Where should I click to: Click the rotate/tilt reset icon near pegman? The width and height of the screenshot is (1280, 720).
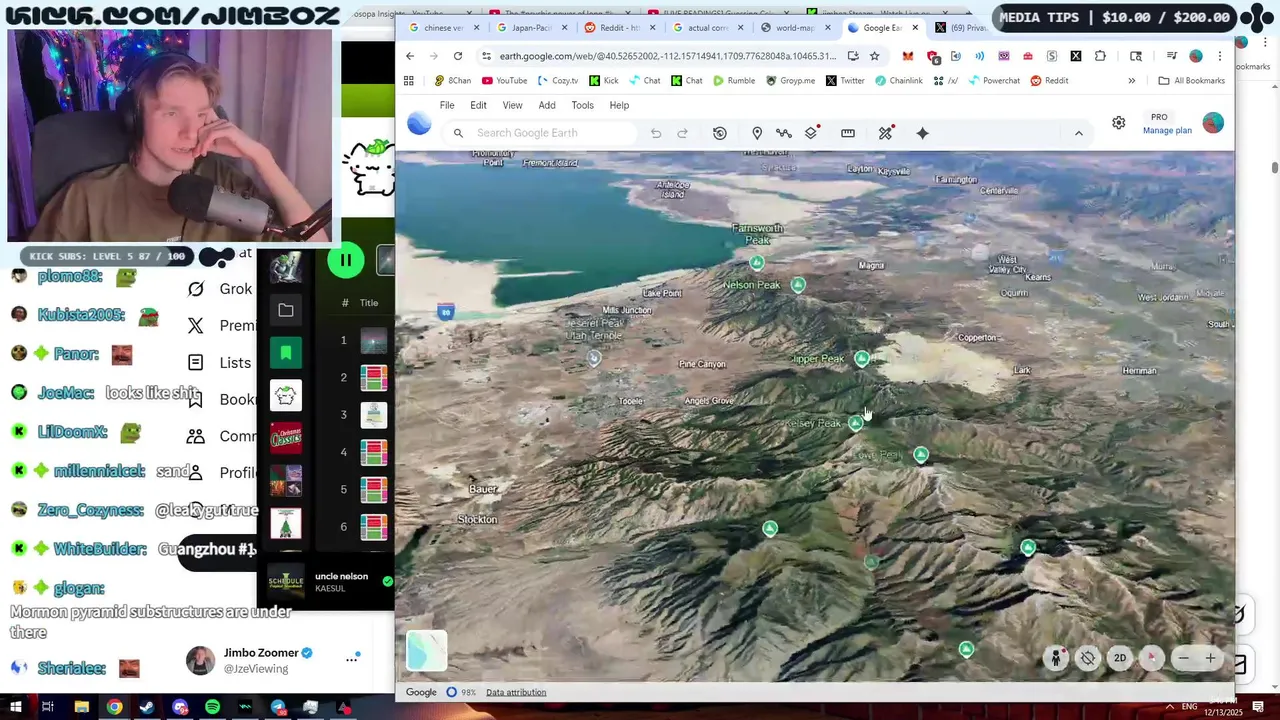pyautogui.click(x=1088, y=658)
